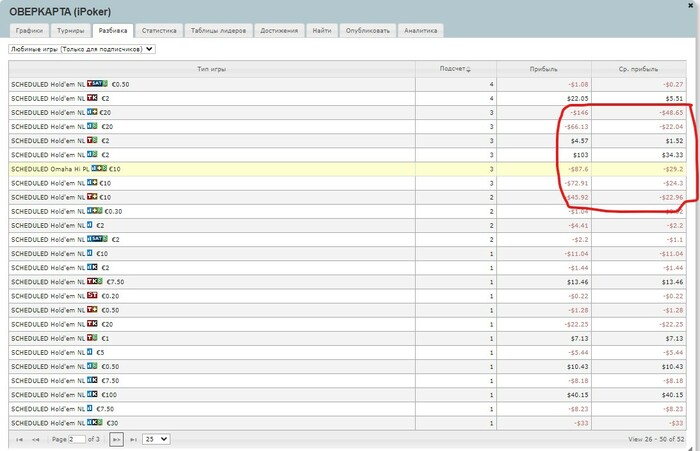Click the View 26 - 50 of 52 text
Image resolution: width=700 pixels, height=451 pixels.
tap(656, 439)
